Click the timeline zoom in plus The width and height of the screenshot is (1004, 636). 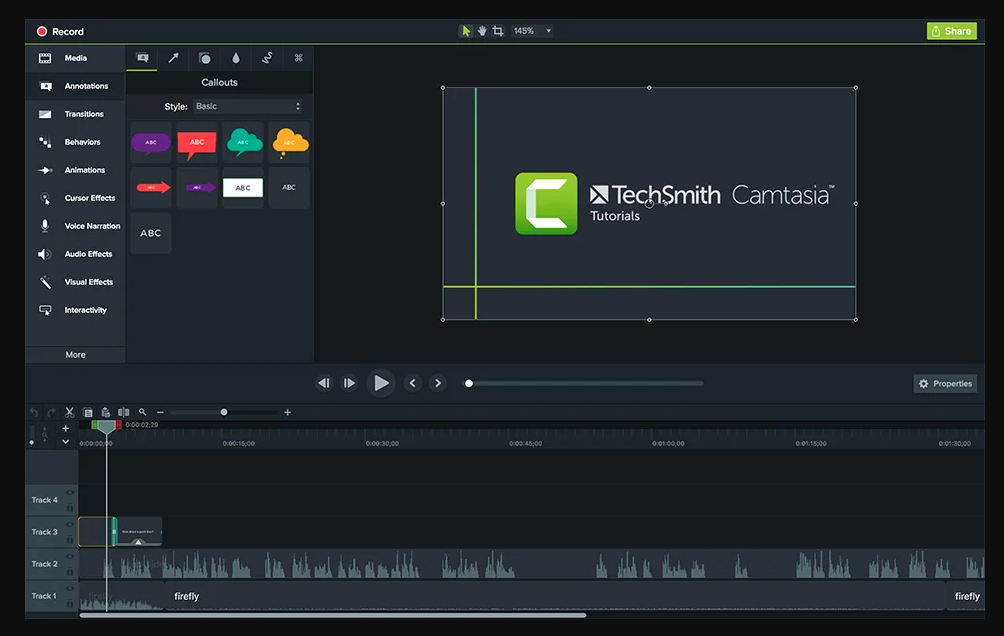click(287, 412)
